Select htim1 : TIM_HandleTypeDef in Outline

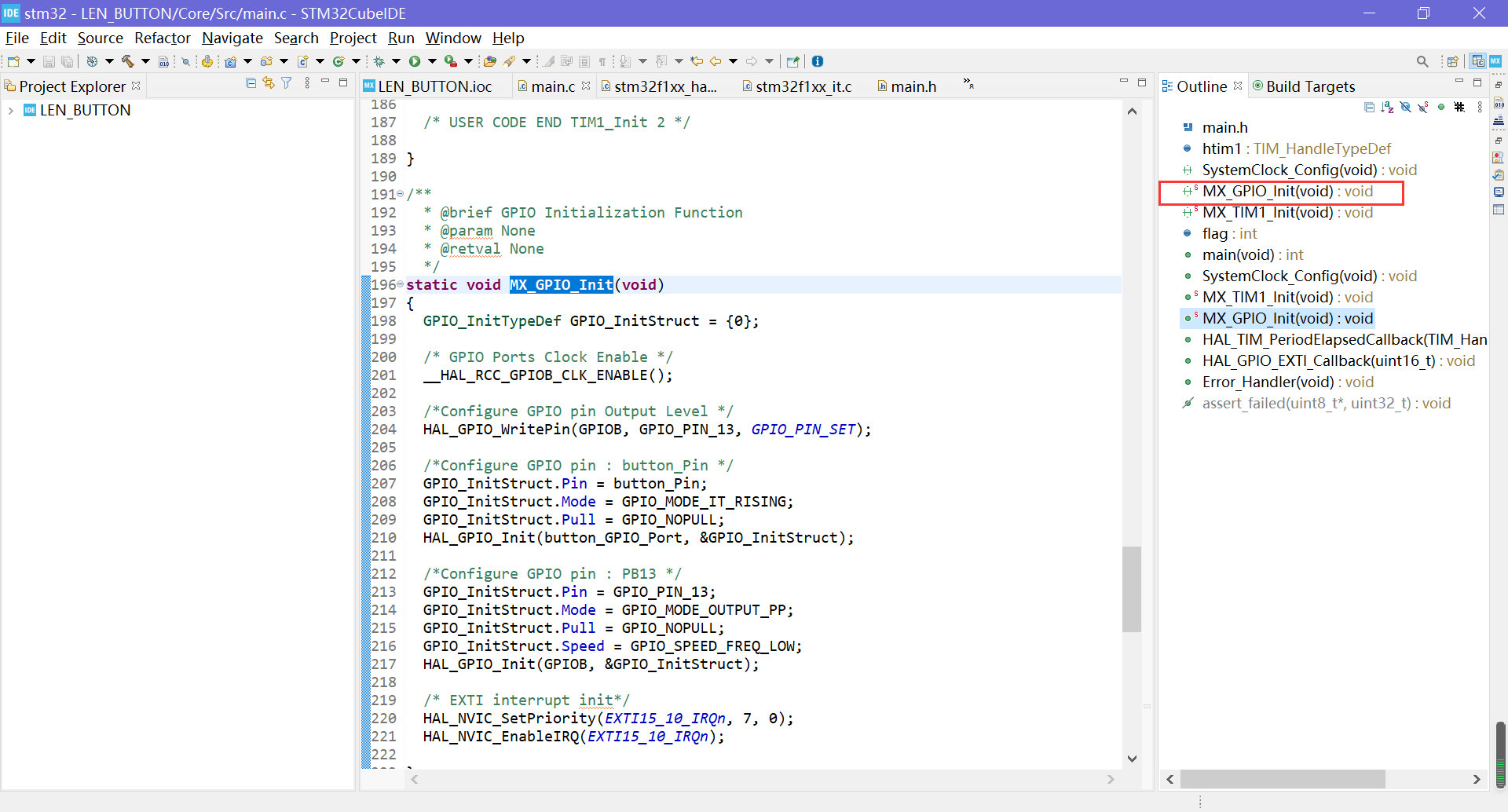point(1287,149)
